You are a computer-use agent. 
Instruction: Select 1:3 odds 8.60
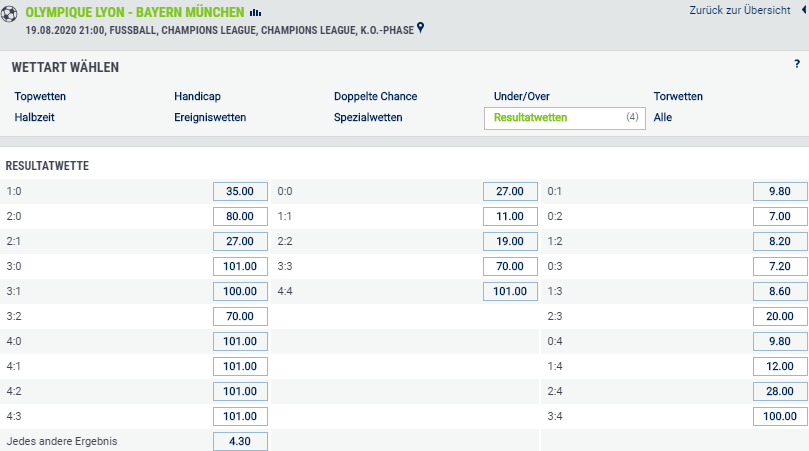pos(780,292)
